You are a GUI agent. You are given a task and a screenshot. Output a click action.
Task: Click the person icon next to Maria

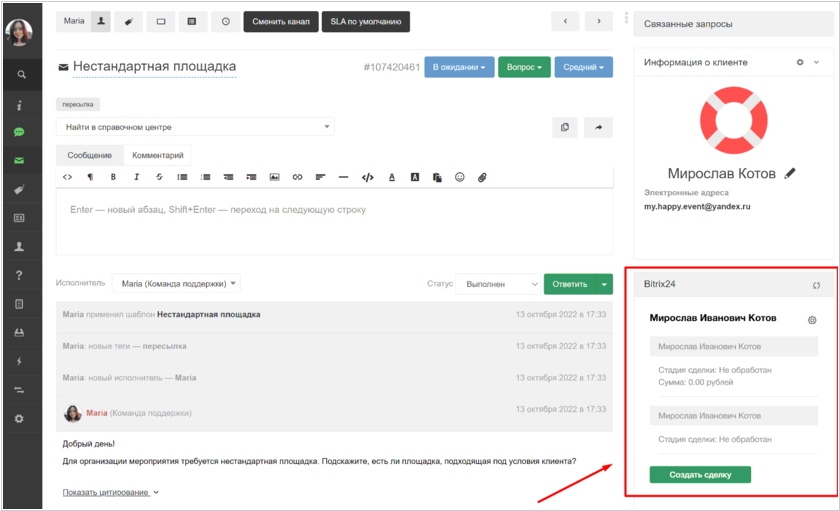coord(101,21)
